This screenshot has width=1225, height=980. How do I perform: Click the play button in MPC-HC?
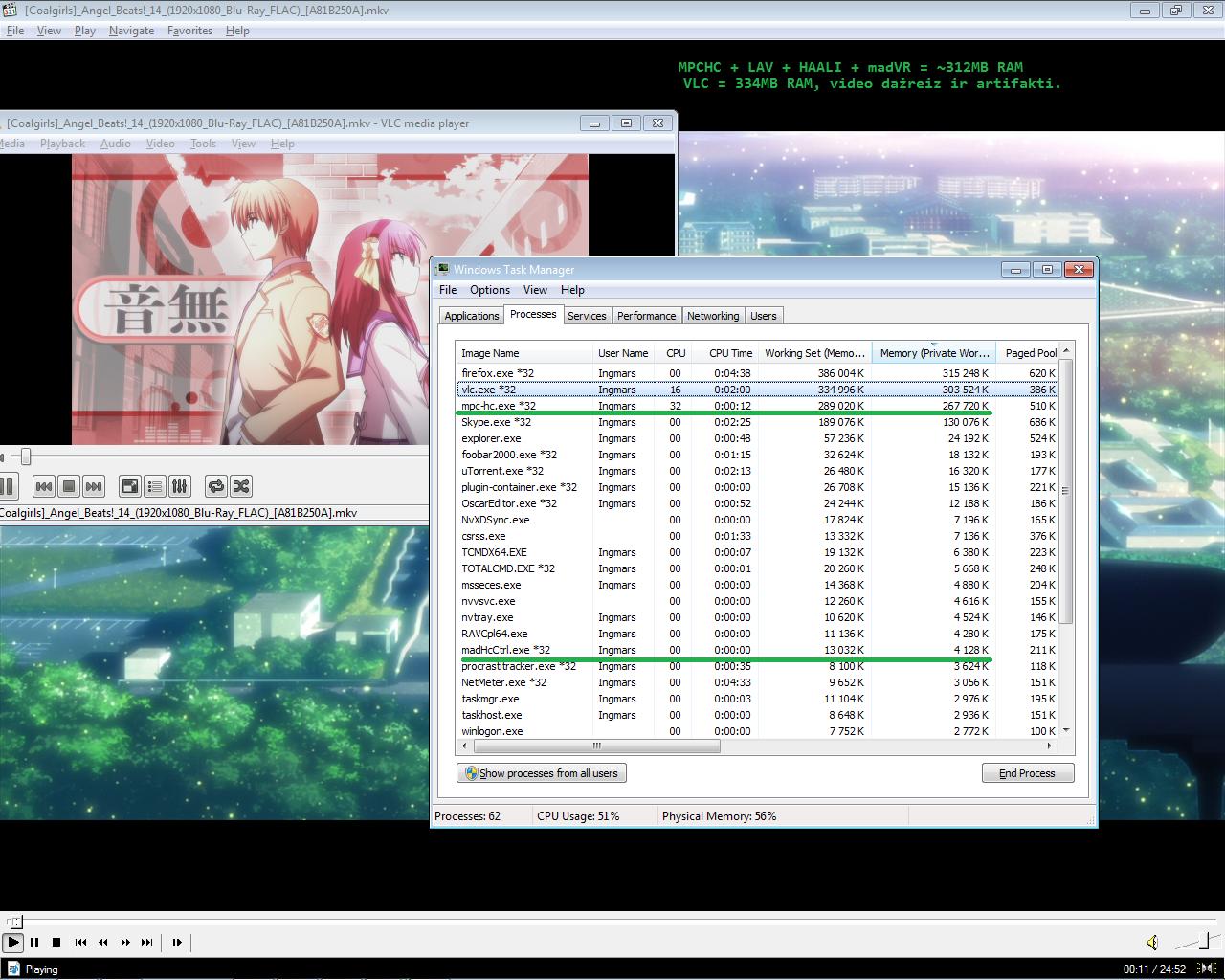click(x=13, y=942)
